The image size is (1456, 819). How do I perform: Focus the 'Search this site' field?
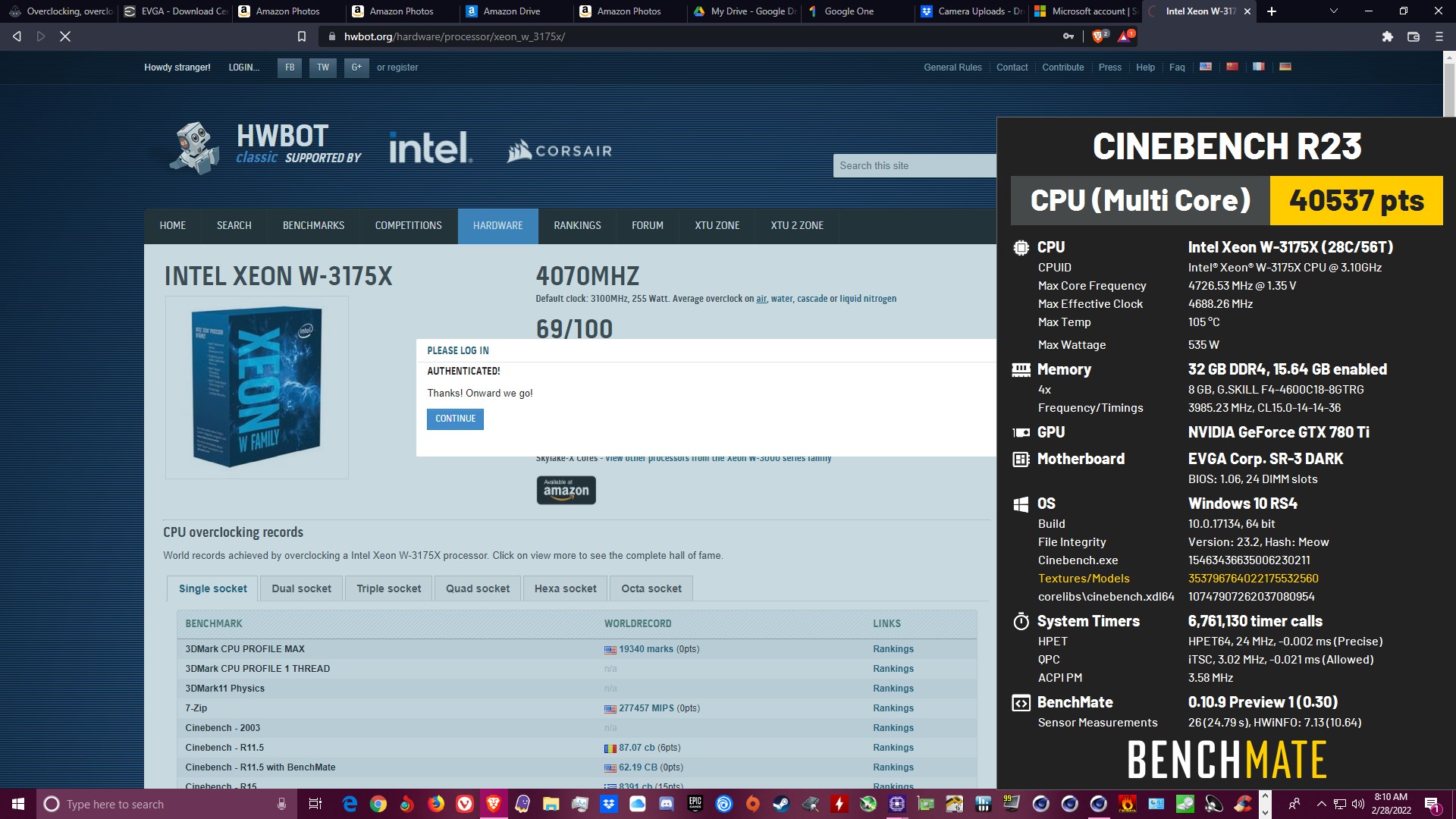(x=915, y=166)
